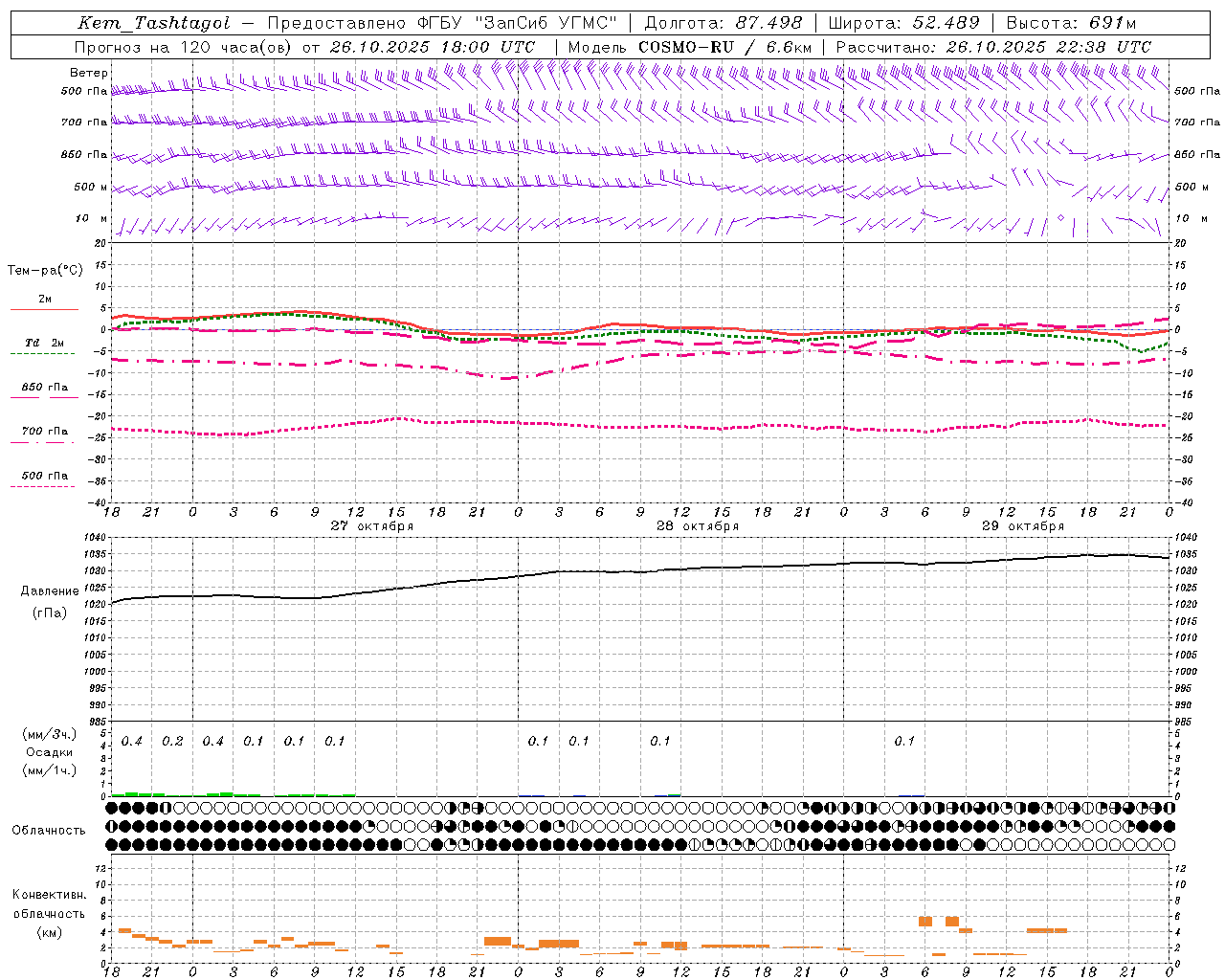1225x980 pixels.
Task: Click the latitude value "Широта: 52.489"
Action: 903,23
